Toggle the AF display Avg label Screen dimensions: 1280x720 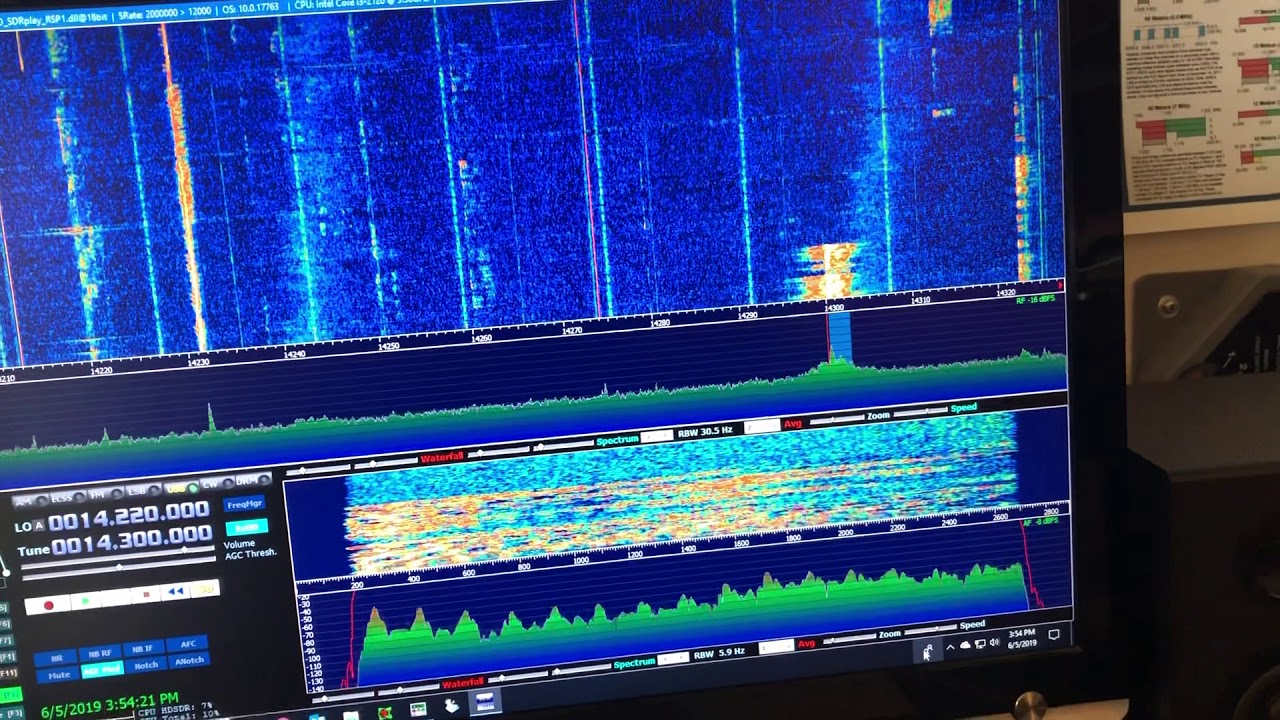(806, 643)
